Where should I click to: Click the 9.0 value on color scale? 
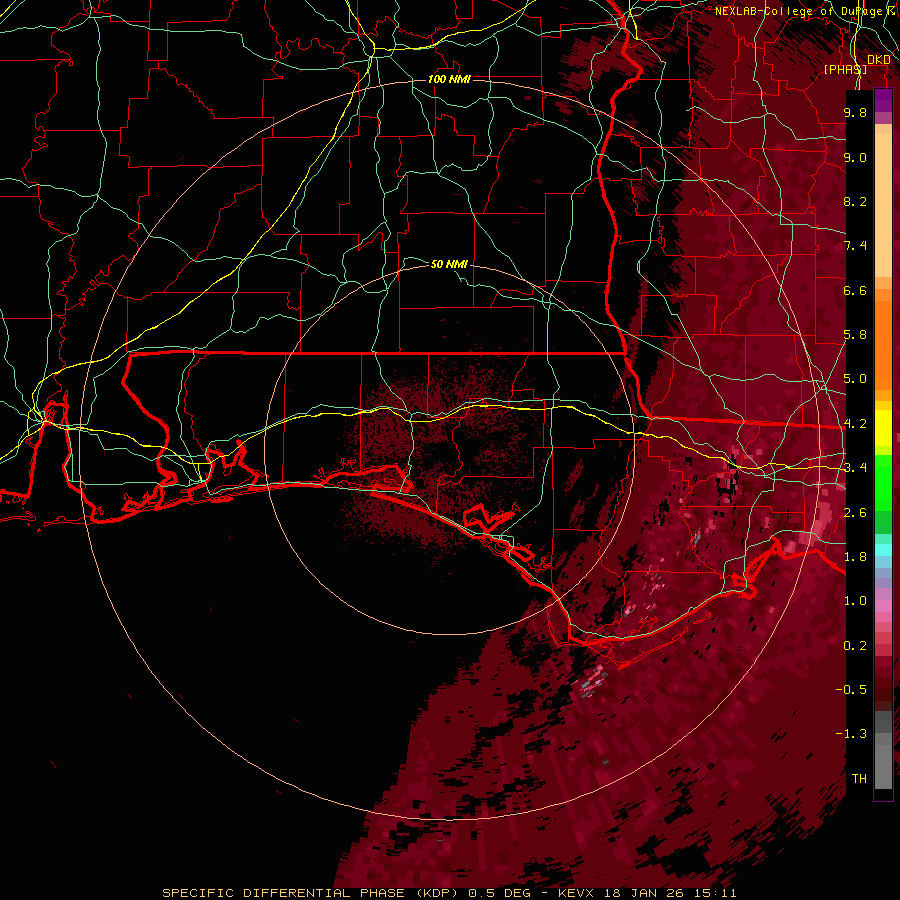click(855, 157)
